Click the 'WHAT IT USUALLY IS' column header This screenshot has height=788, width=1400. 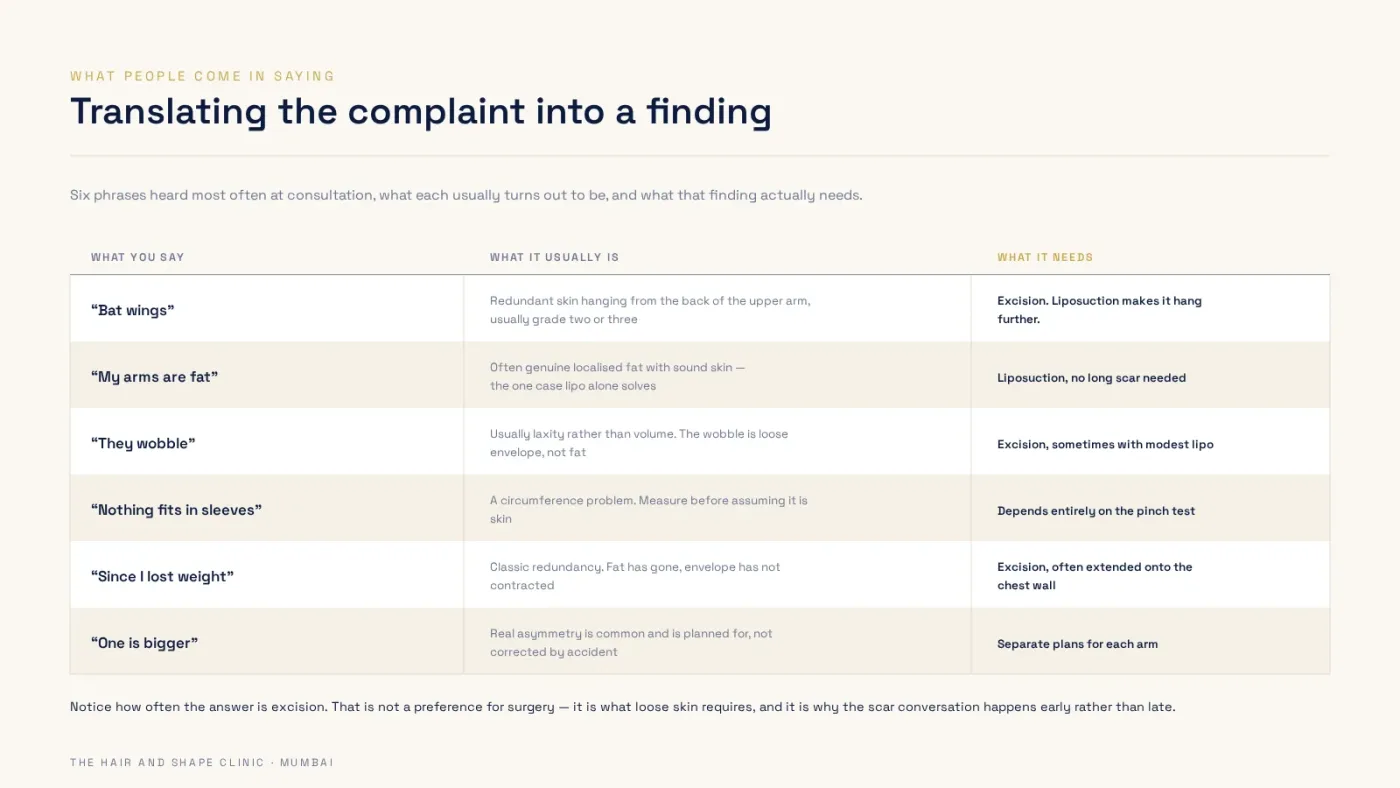pos(554,257)
